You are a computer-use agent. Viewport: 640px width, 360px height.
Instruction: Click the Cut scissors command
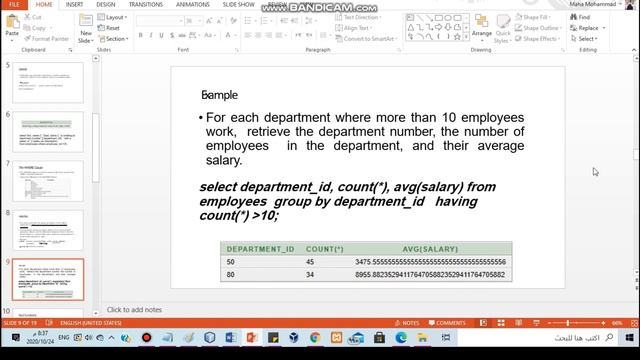(x=33, y=17)
